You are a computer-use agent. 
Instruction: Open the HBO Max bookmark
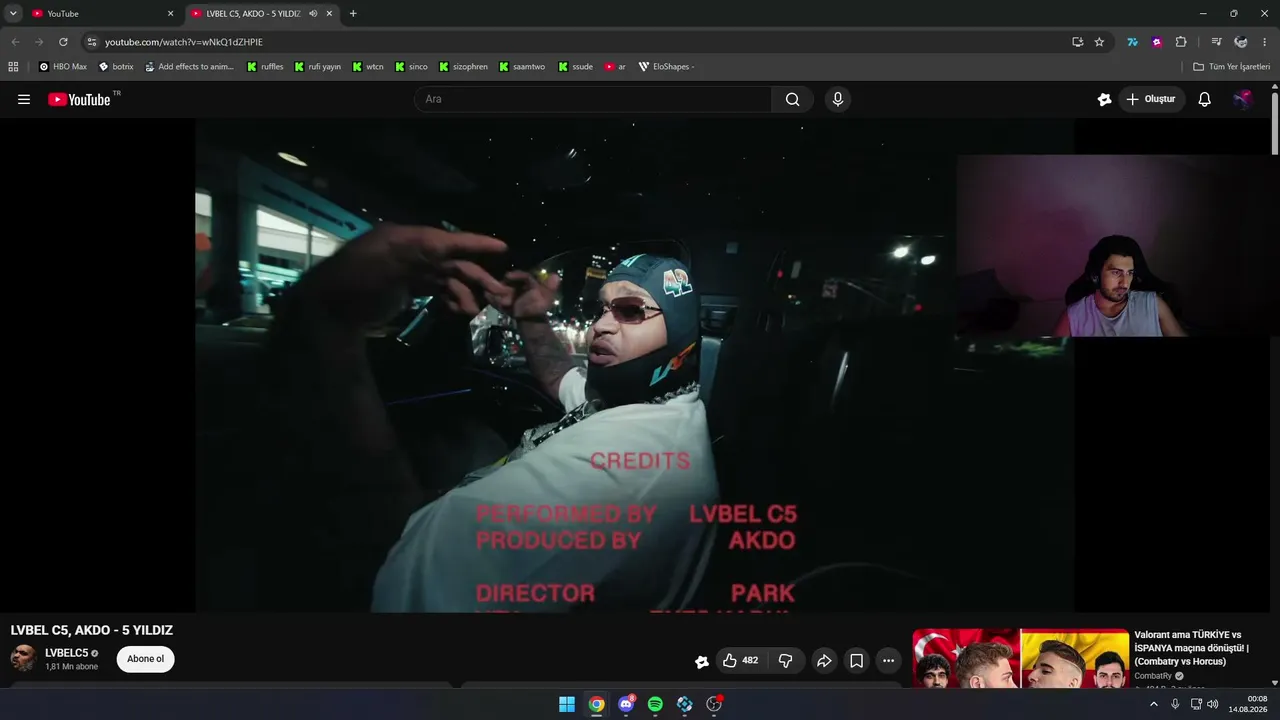coord(63,67)
